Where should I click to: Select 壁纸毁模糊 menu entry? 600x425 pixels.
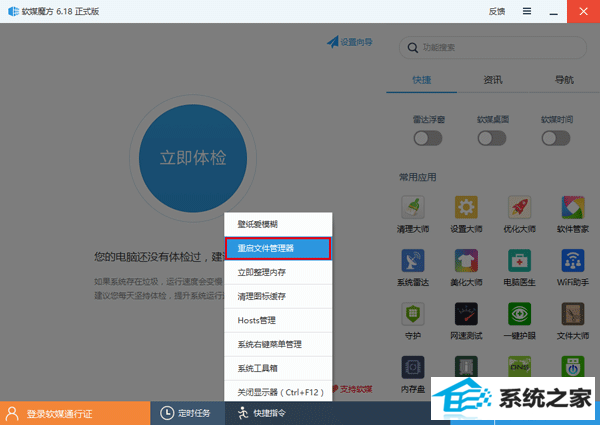click(x=278, y=224)
